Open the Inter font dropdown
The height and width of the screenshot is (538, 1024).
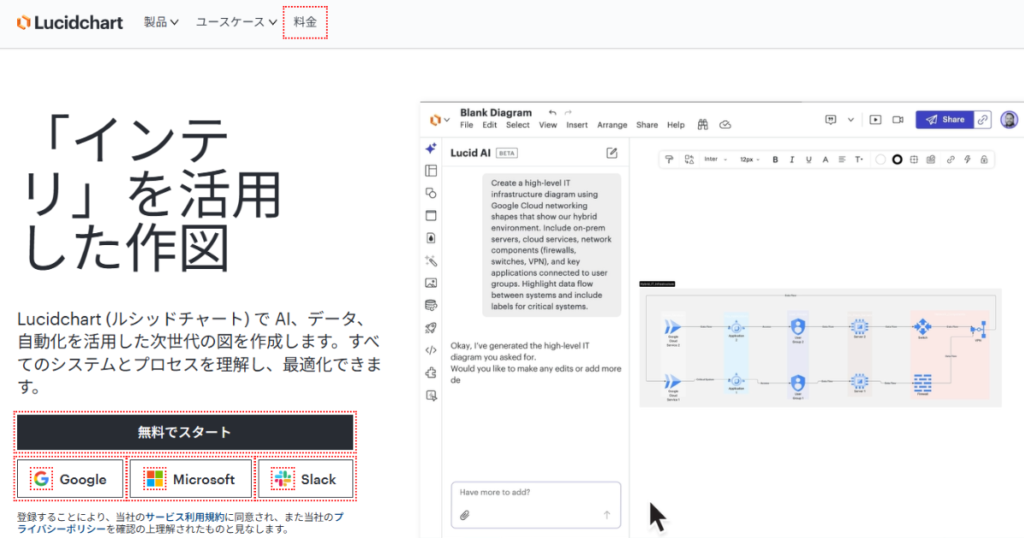click(x=716, y=159)
